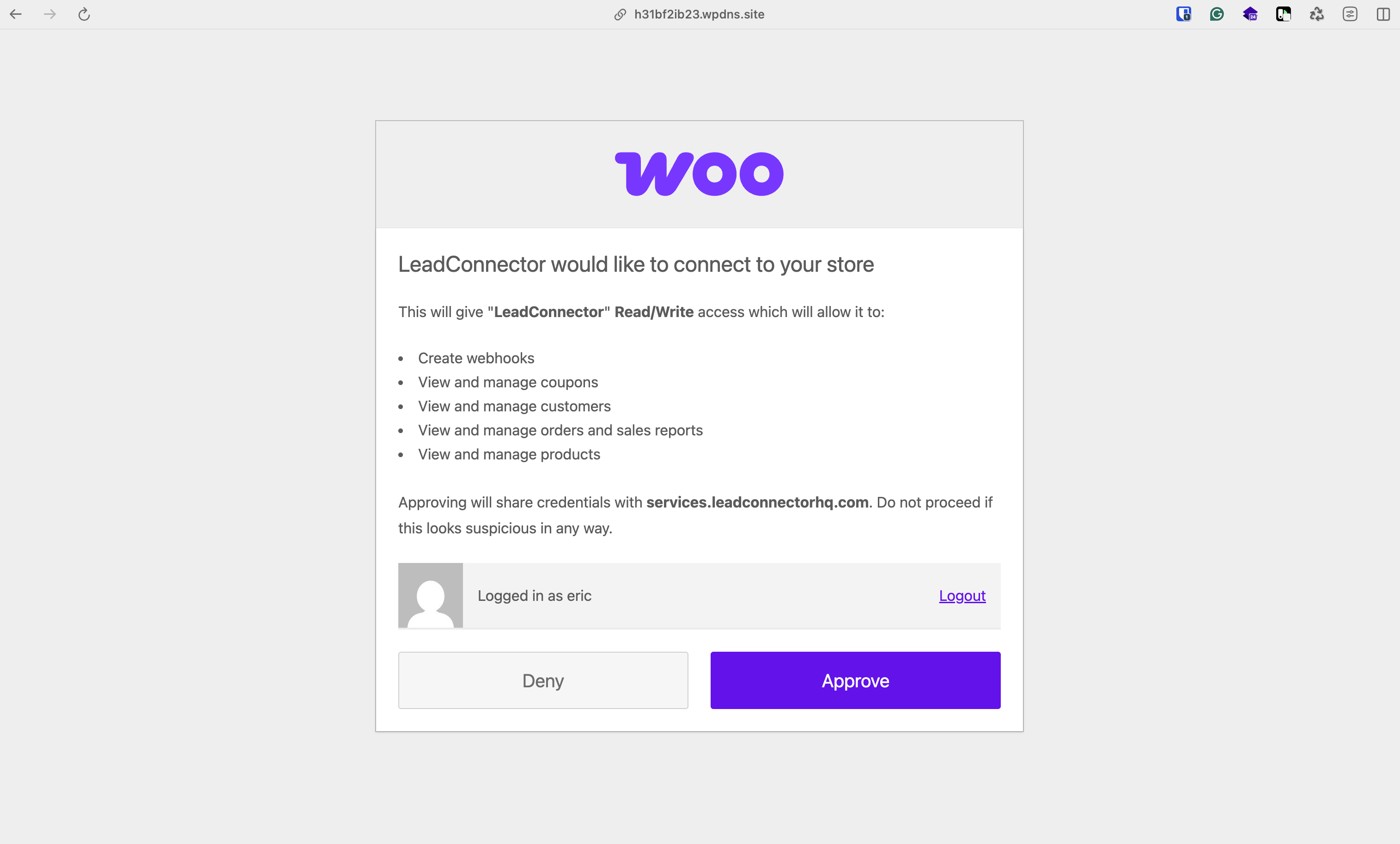Click the 'LeadConnector would like to connect' heading
Screen dimensions: 1400x844
click(636, 264)
